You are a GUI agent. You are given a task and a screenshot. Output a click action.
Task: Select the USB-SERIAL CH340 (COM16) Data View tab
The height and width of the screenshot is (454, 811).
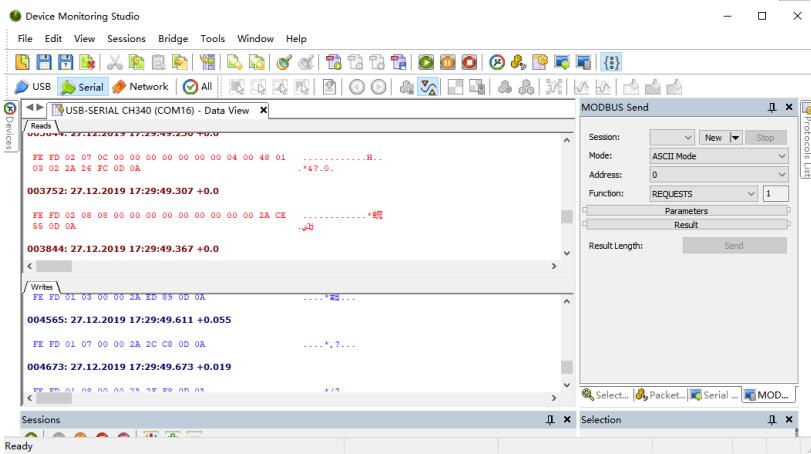coord(158,110)
